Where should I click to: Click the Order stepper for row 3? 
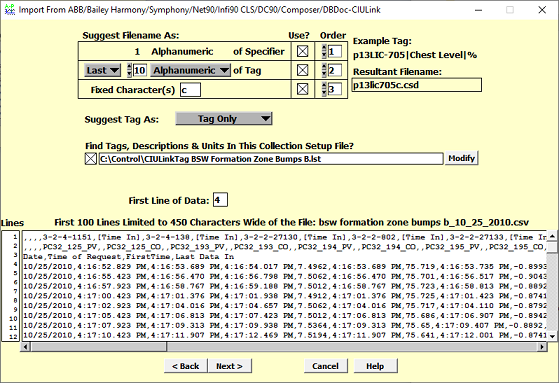(x=324, y=89)
